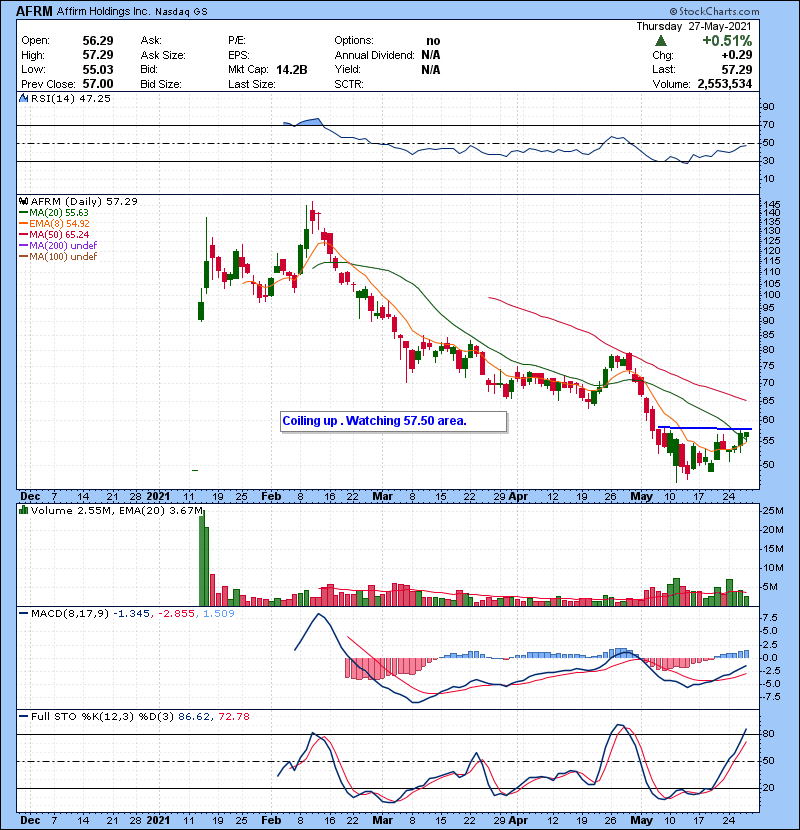Screen dimensions: 800x830
Task: Click the Prev Close value 57.00
Action: tap(98, 84)
